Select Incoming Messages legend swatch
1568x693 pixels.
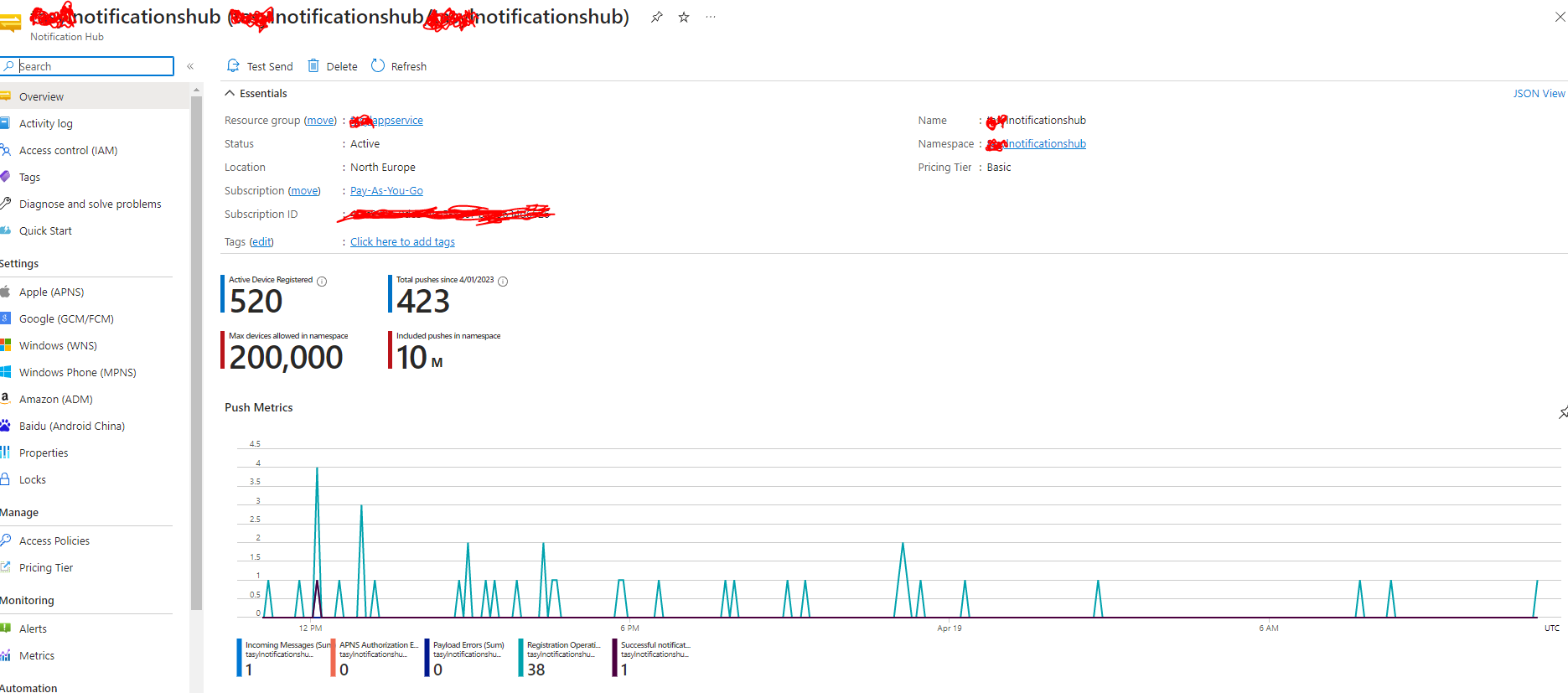click(x=240, y=658)
